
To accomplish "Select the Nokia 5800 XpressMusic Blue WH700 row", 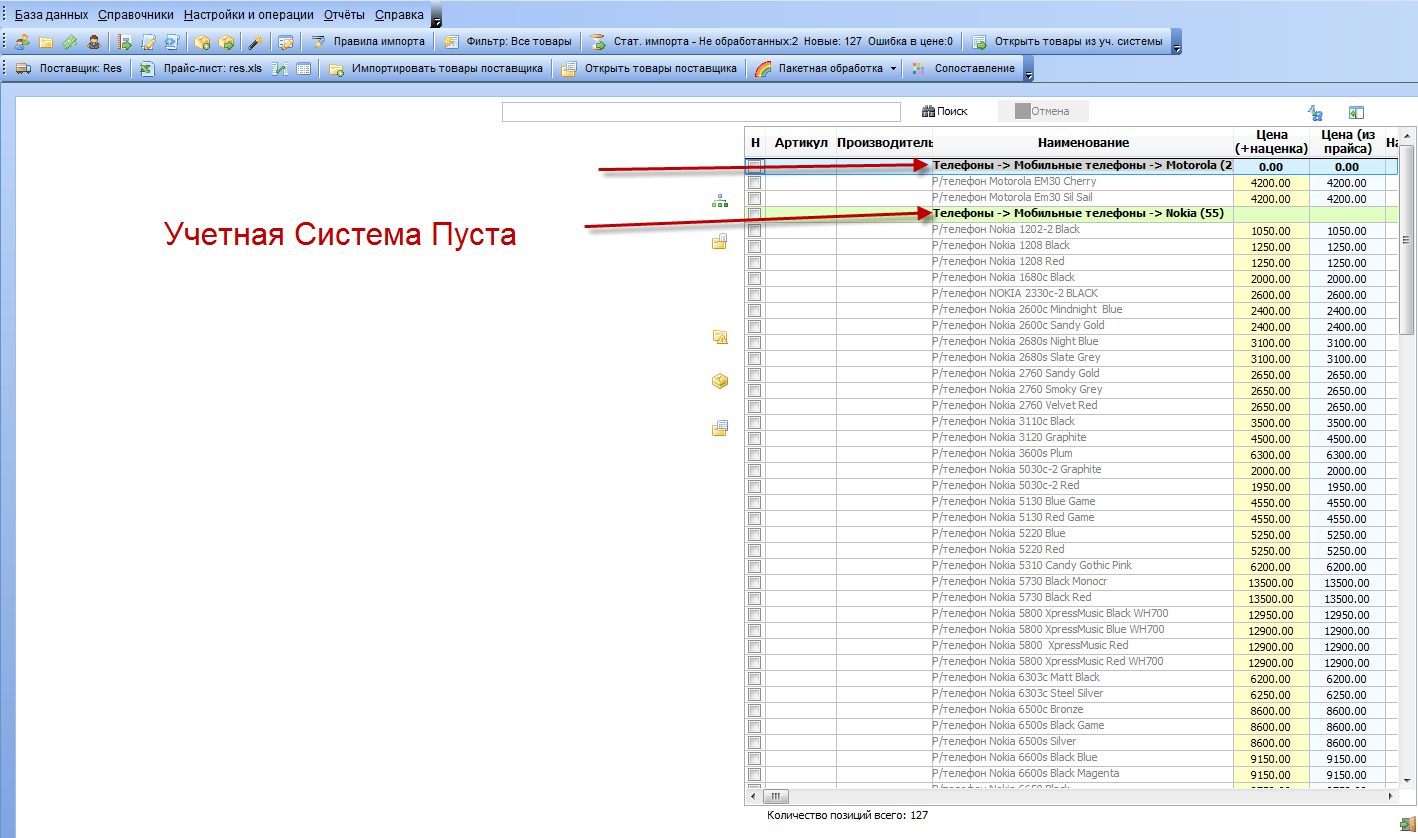I will coord(1071,630).
